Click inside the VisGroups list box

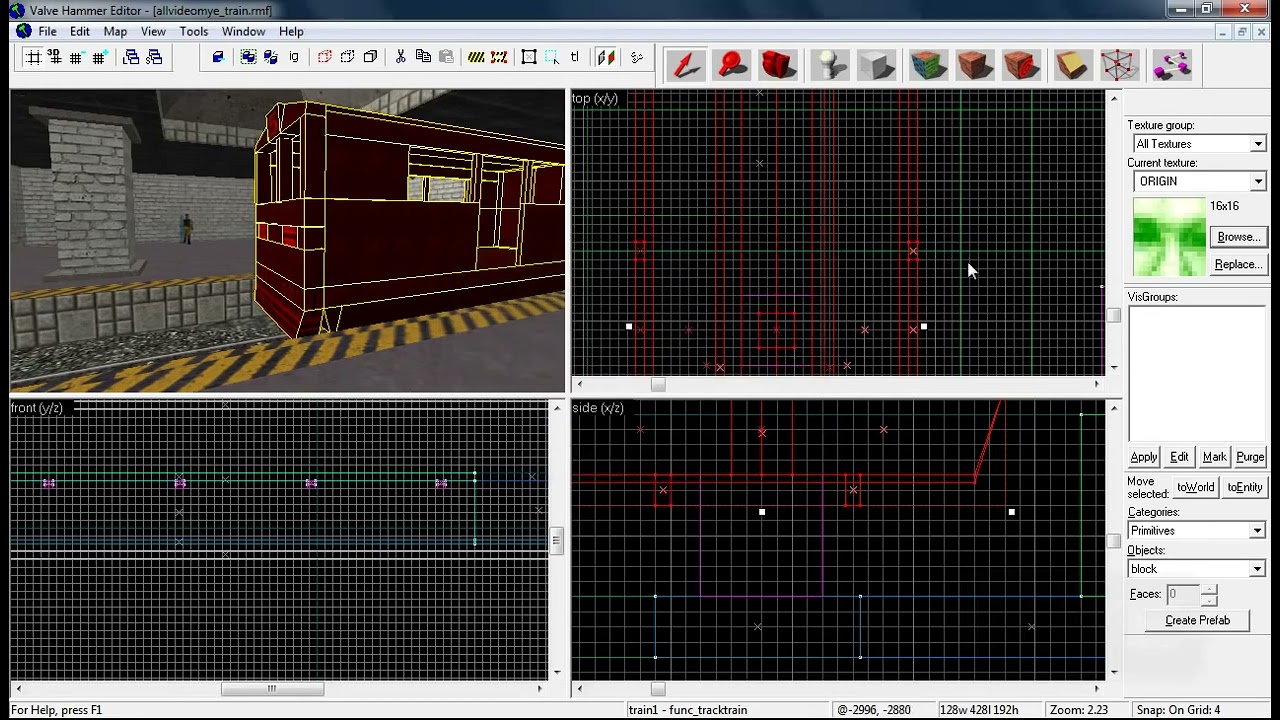coord(1197,374)
